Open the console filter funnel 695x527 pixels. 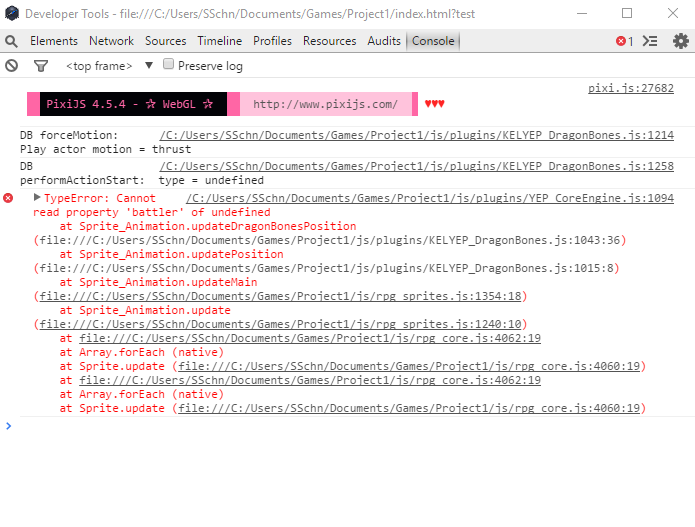(x=41, y=66)
